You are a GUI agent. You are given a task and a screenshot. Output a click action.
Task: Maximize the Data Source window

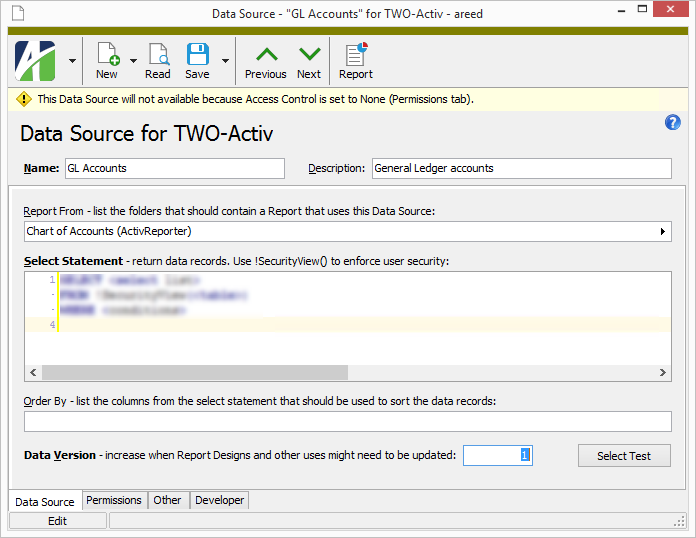(x=642, y=9)
